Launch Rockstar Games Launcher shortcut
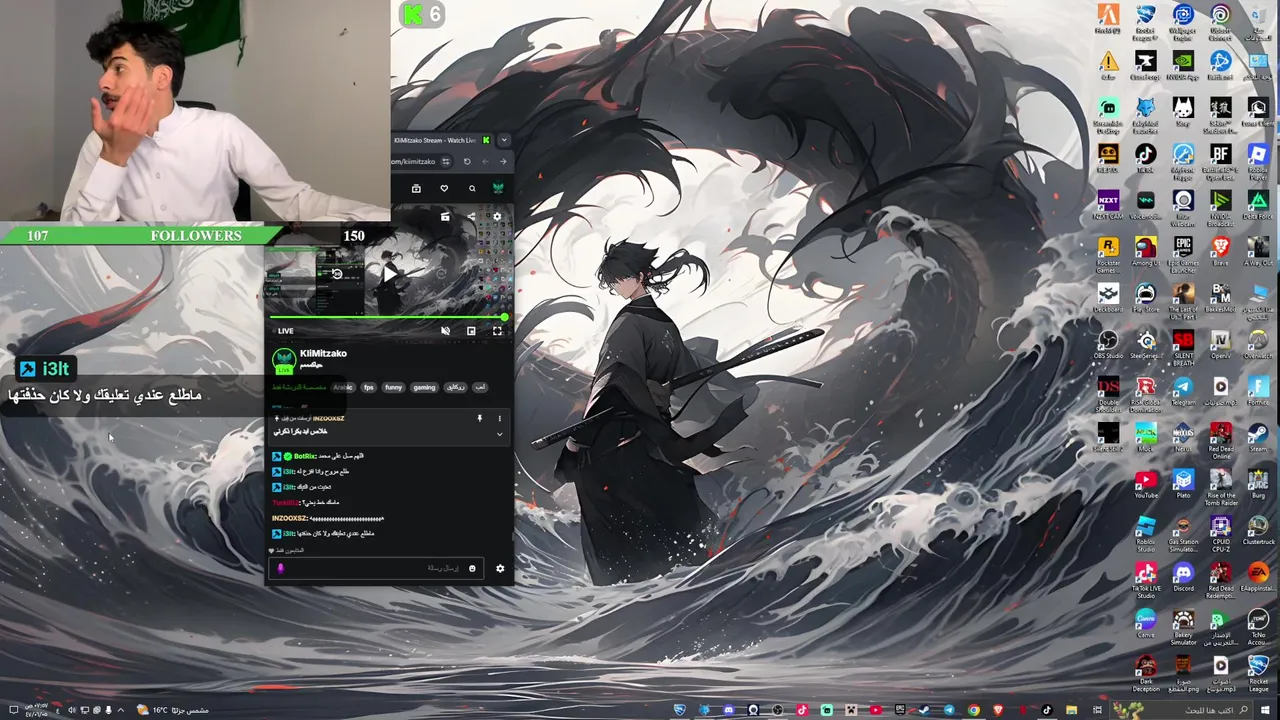The width and height of the screenshot is (1280, 720). [1108, 253]
